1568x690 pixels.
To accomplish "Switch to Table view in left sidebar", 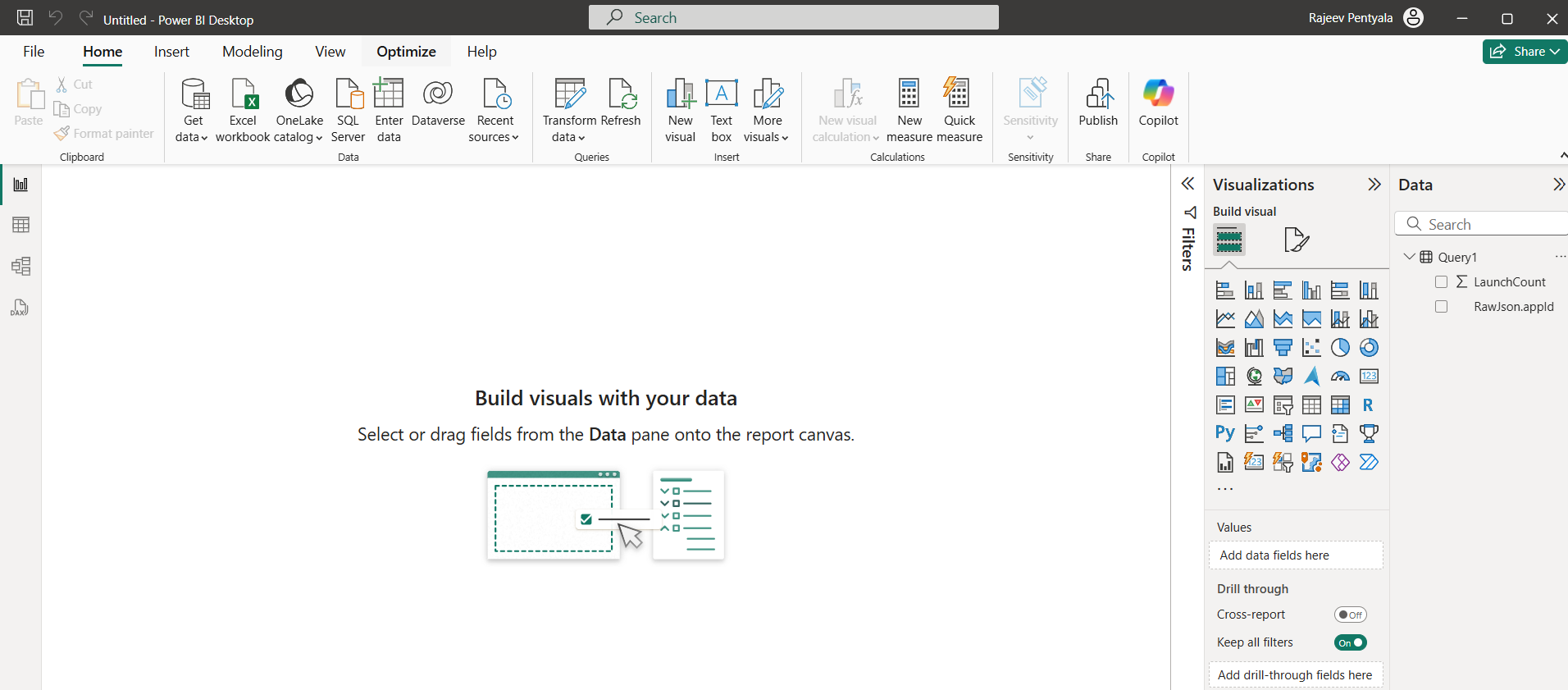I will pyautogui.click(x=21, y=225).
